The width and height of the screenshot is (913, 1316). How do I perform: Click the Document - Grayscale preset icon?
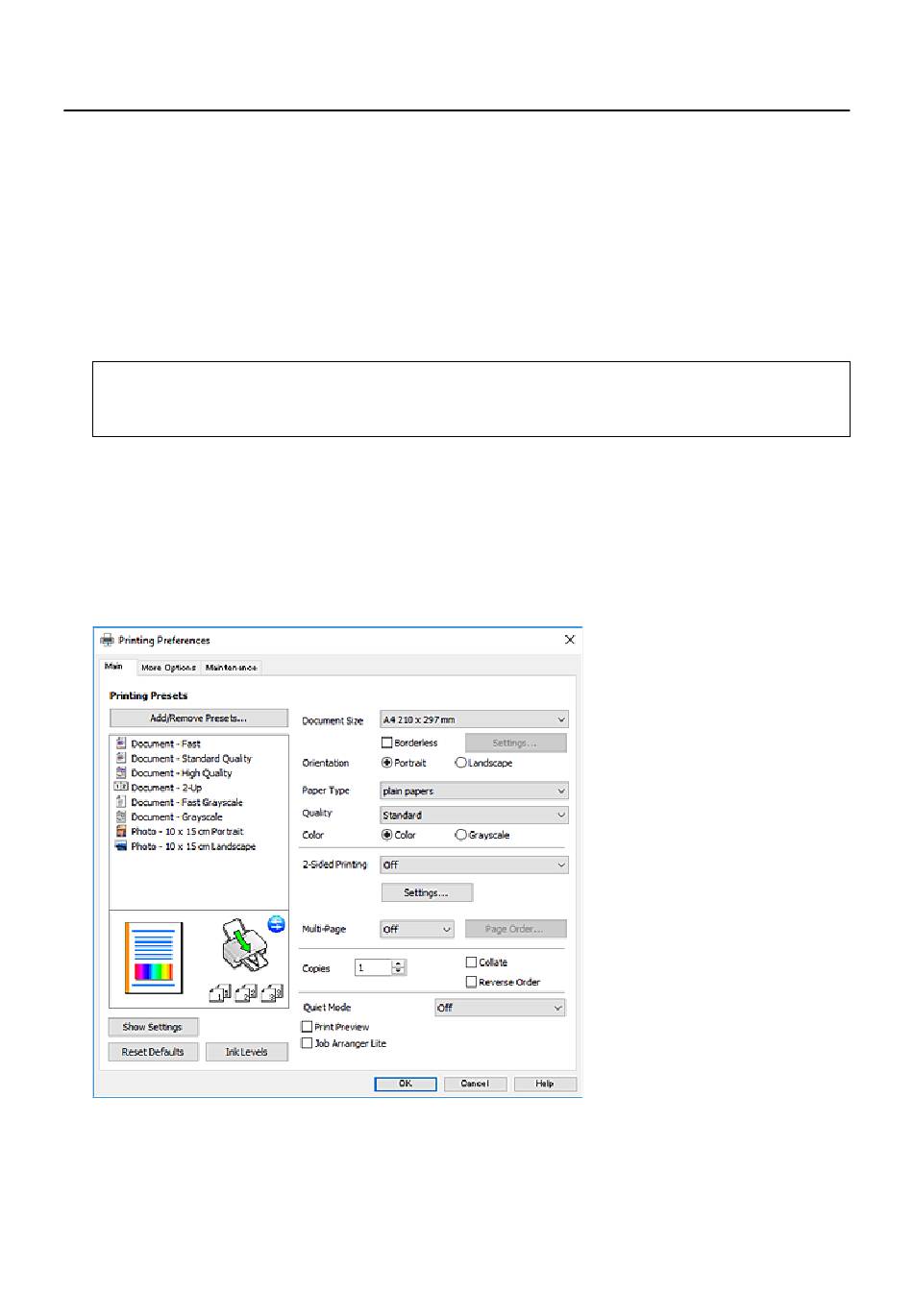(121, 816)
